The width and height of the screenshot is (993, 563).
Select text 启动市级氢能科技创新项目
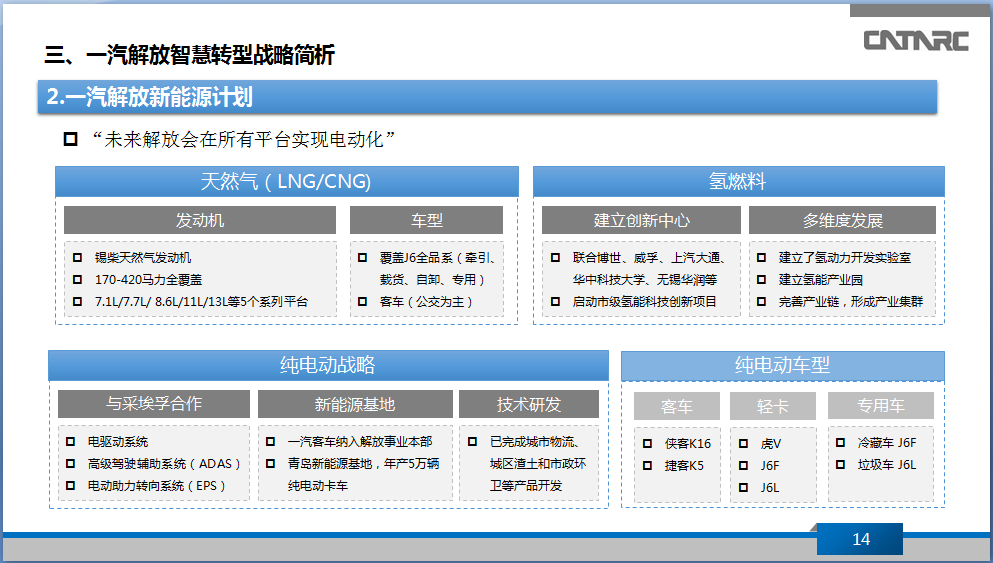coord(644,302)
